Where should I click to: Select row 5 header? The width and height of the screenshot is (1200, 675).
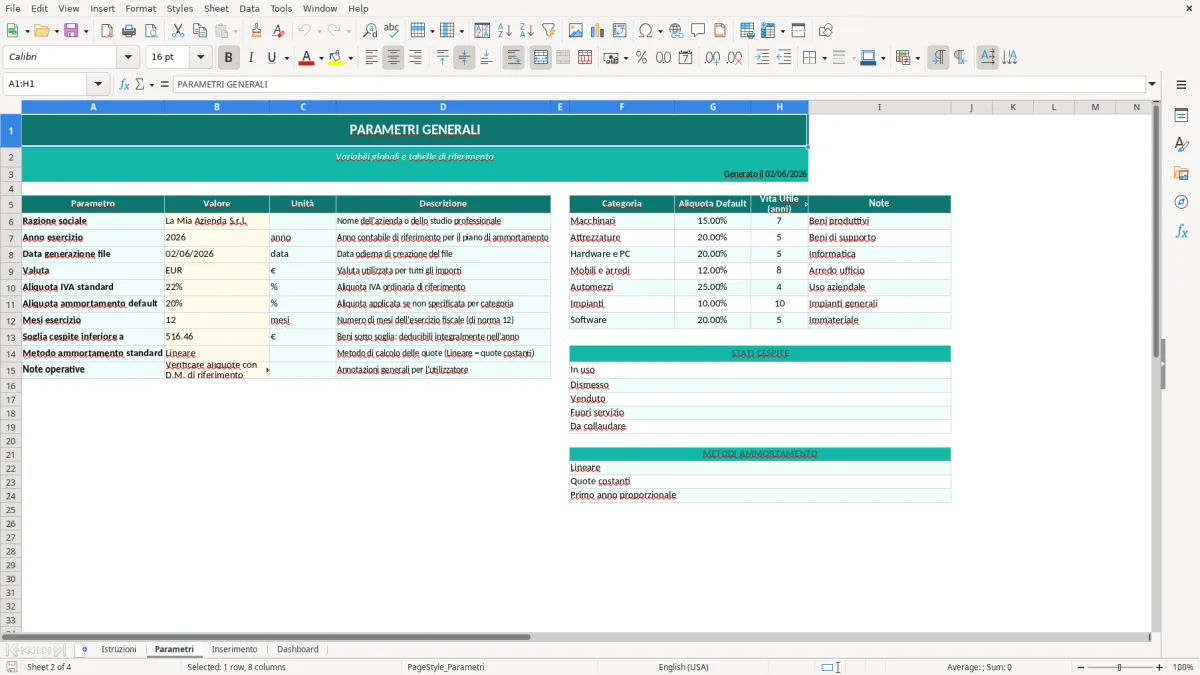click(x=10, y=204)
